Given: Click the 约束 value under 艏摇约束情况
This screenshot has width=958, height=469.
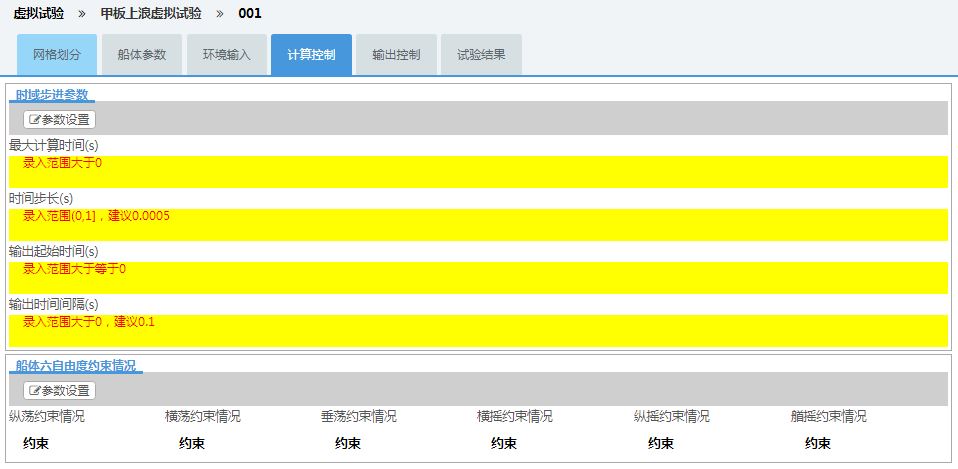Looking at the screenshot, I should point(817,443).
